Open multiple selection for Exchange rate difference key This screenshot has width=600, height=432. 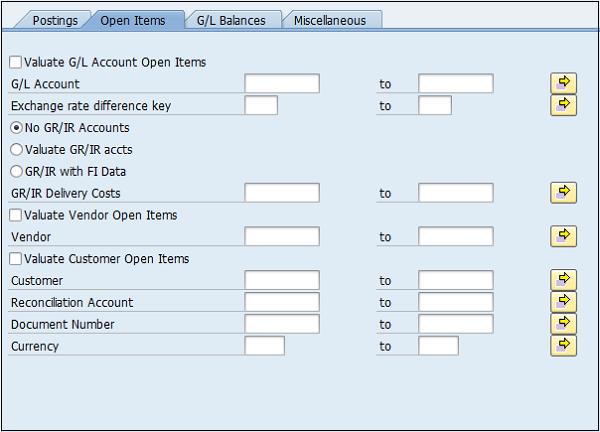tap(563, 105)
